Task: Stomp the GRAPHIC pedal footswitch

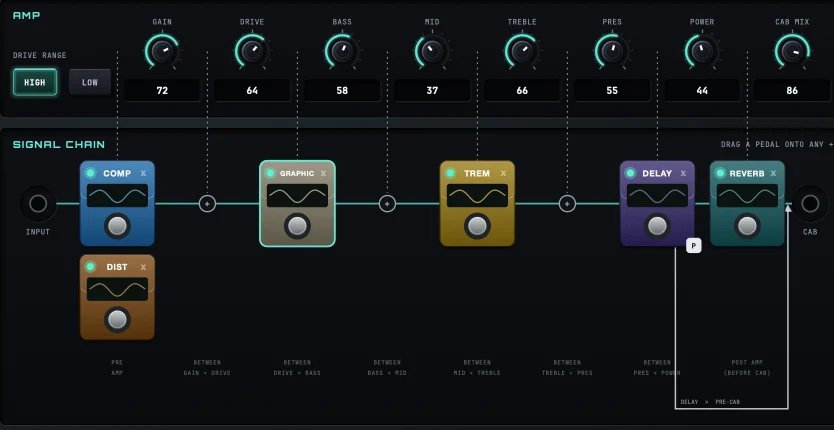Action: [297, 226]
